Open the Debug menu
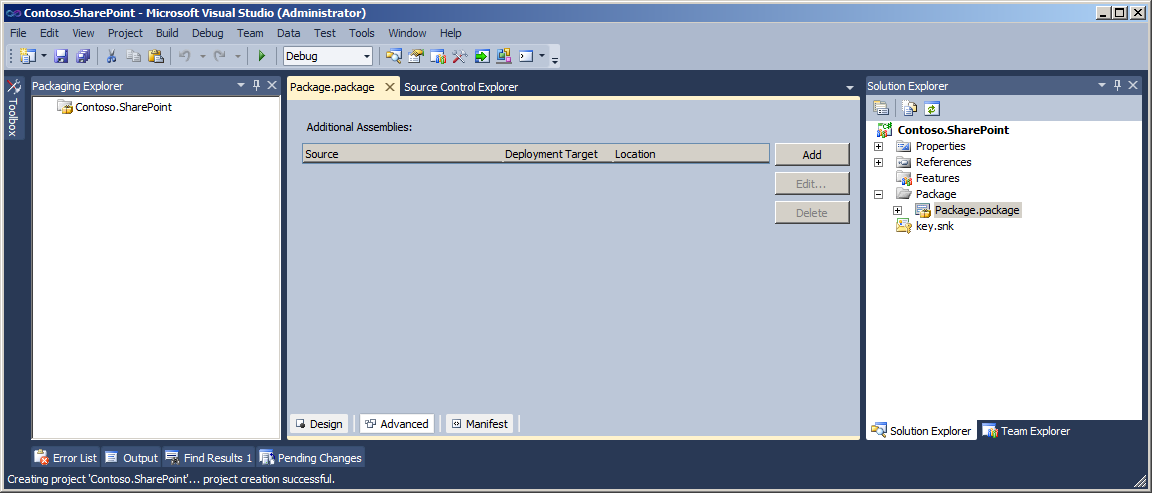 click(207, 33)
